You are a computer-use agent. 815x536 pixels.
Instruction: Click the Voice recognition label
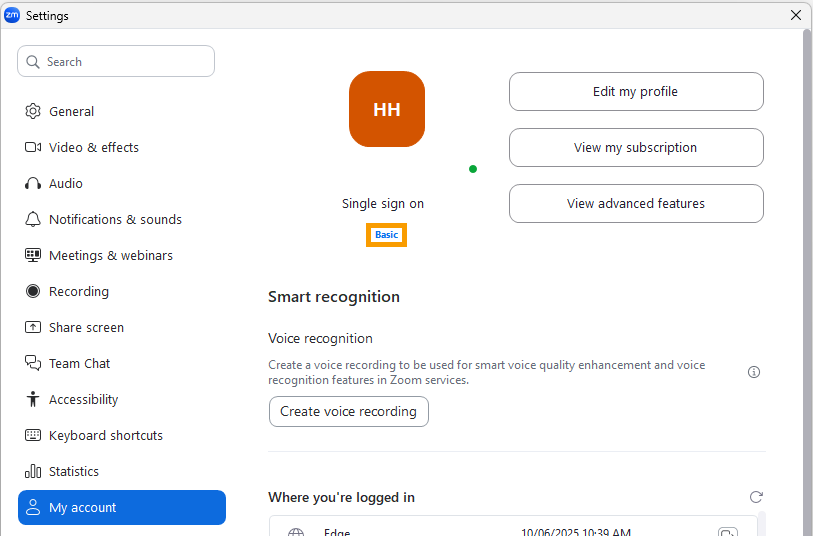click(320, 338)
